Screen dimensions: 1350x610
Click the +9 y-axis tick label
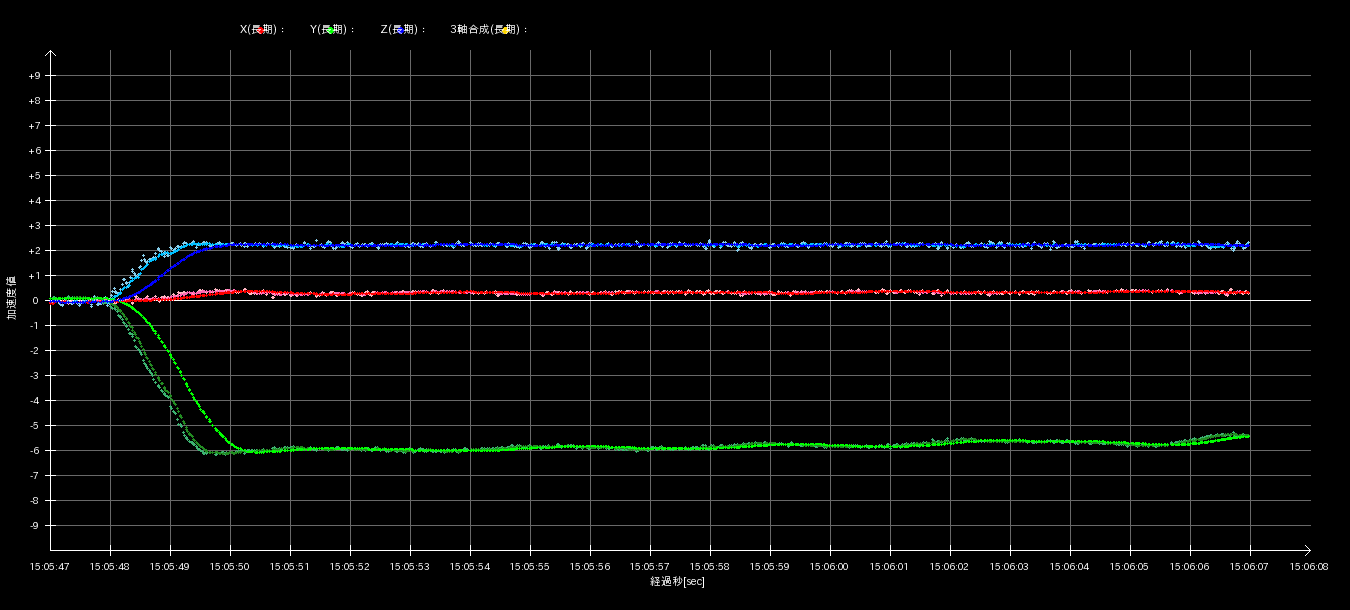35,76
